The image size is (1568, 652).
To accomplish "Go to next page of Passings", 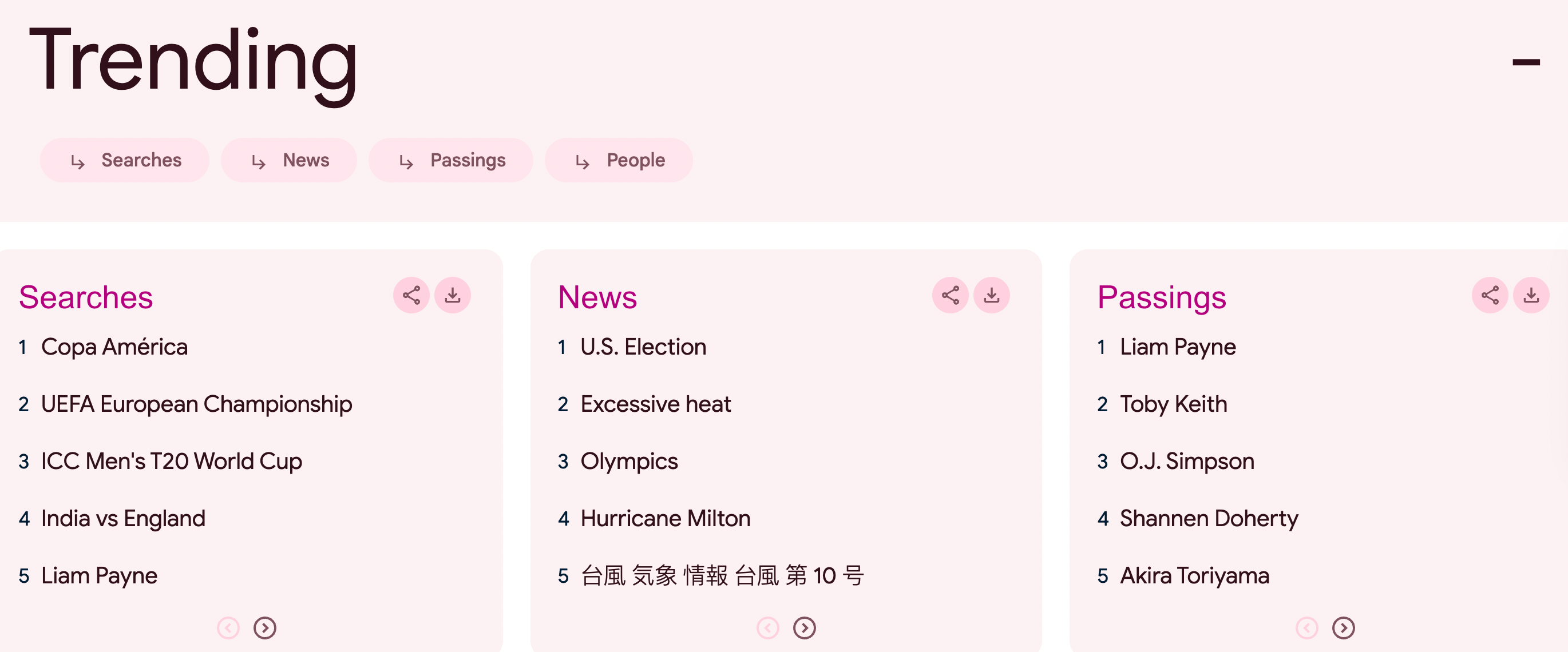I will point(1344,627).
